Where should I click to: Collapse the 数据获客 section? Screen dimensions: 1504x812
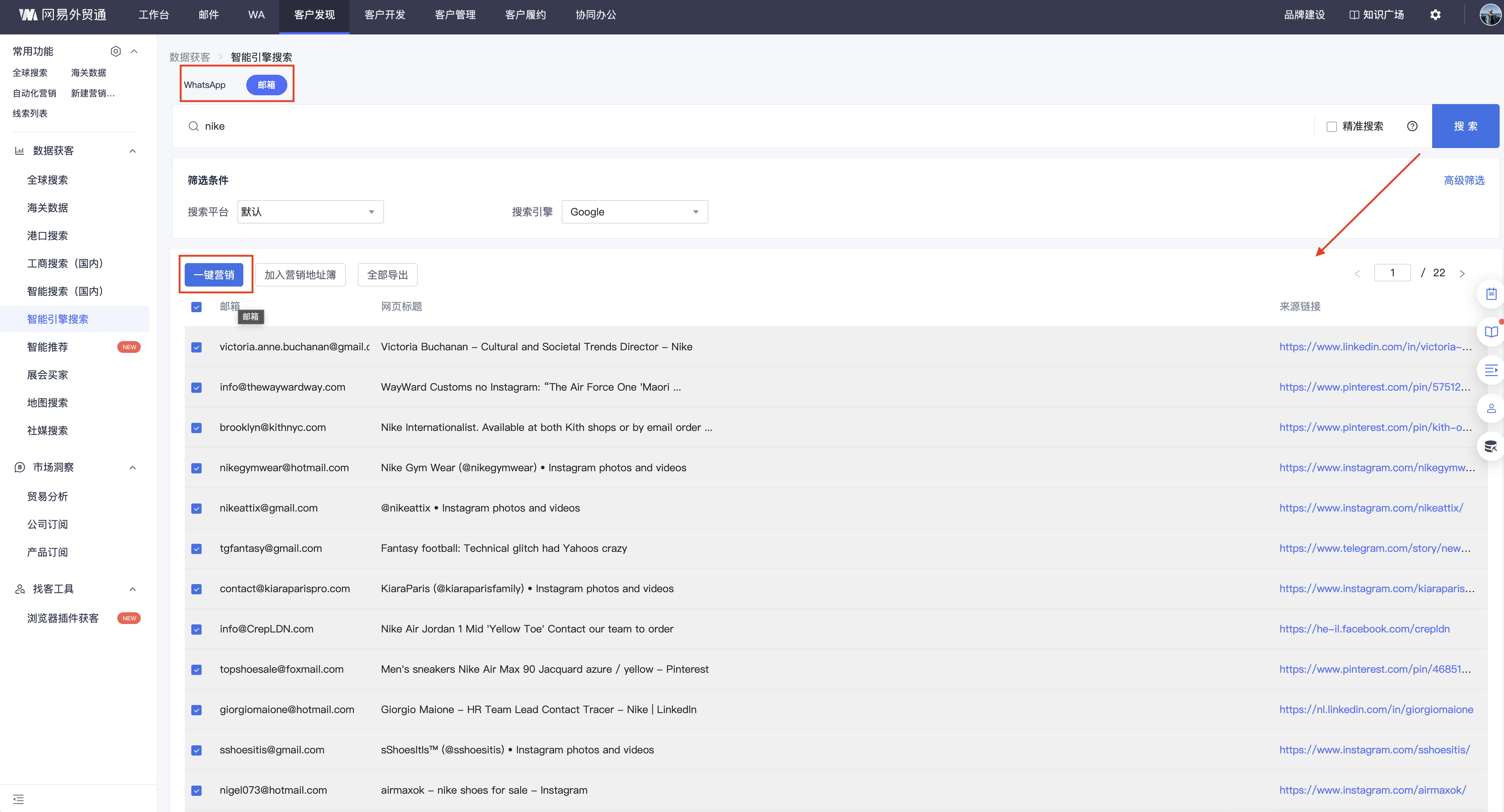click(133, 151)
